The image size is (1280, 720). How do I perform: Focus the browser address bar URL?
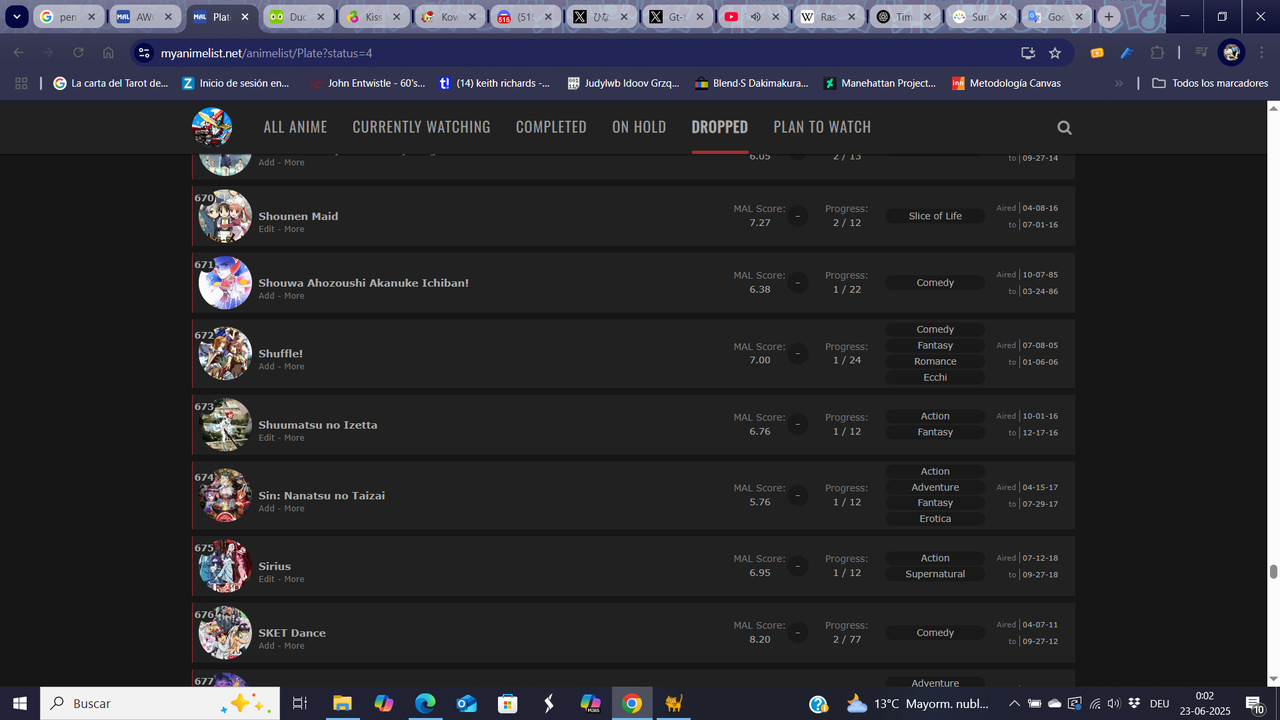point(266,53)
